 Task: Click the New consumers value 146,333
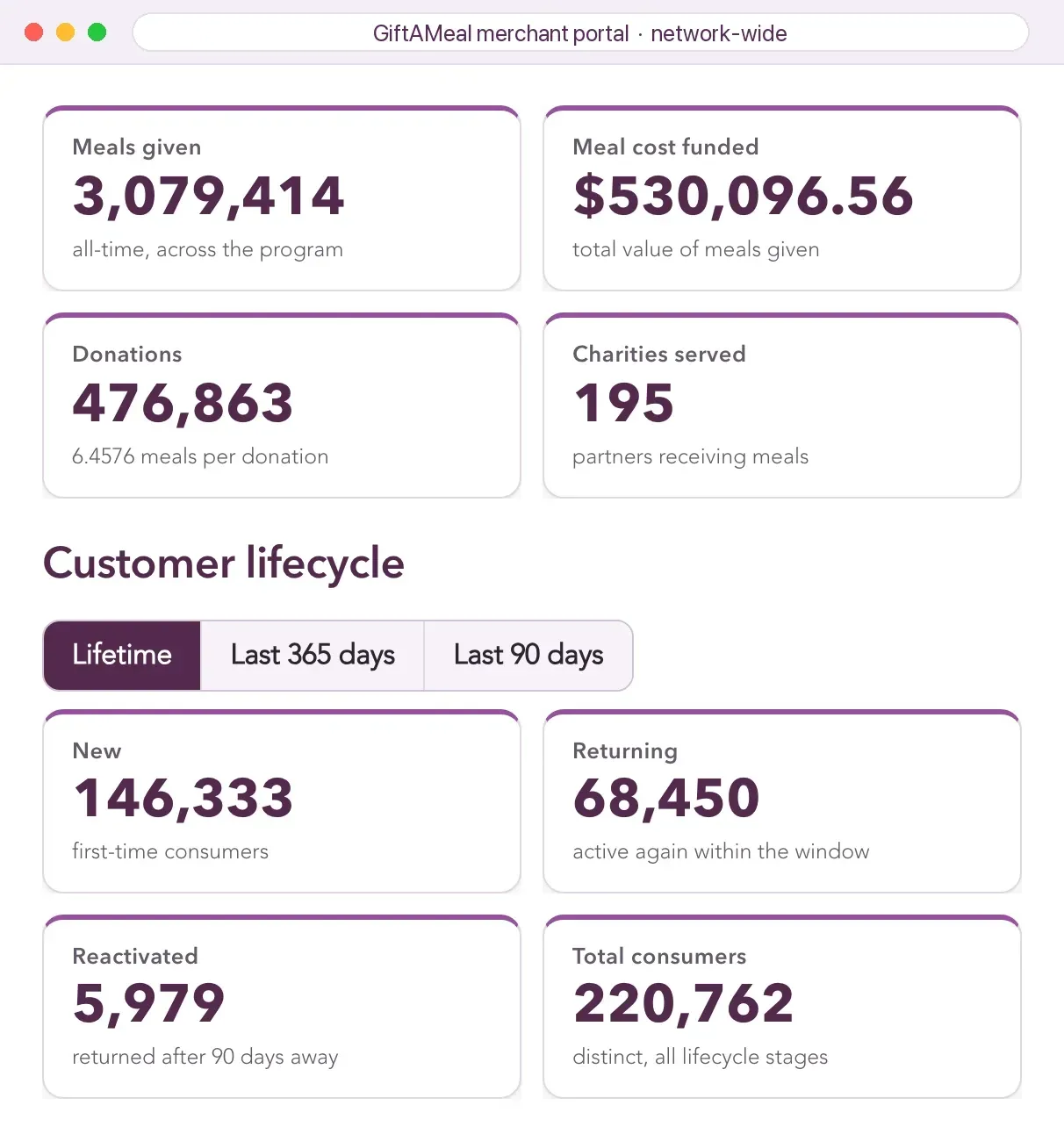tap(183, 799)
